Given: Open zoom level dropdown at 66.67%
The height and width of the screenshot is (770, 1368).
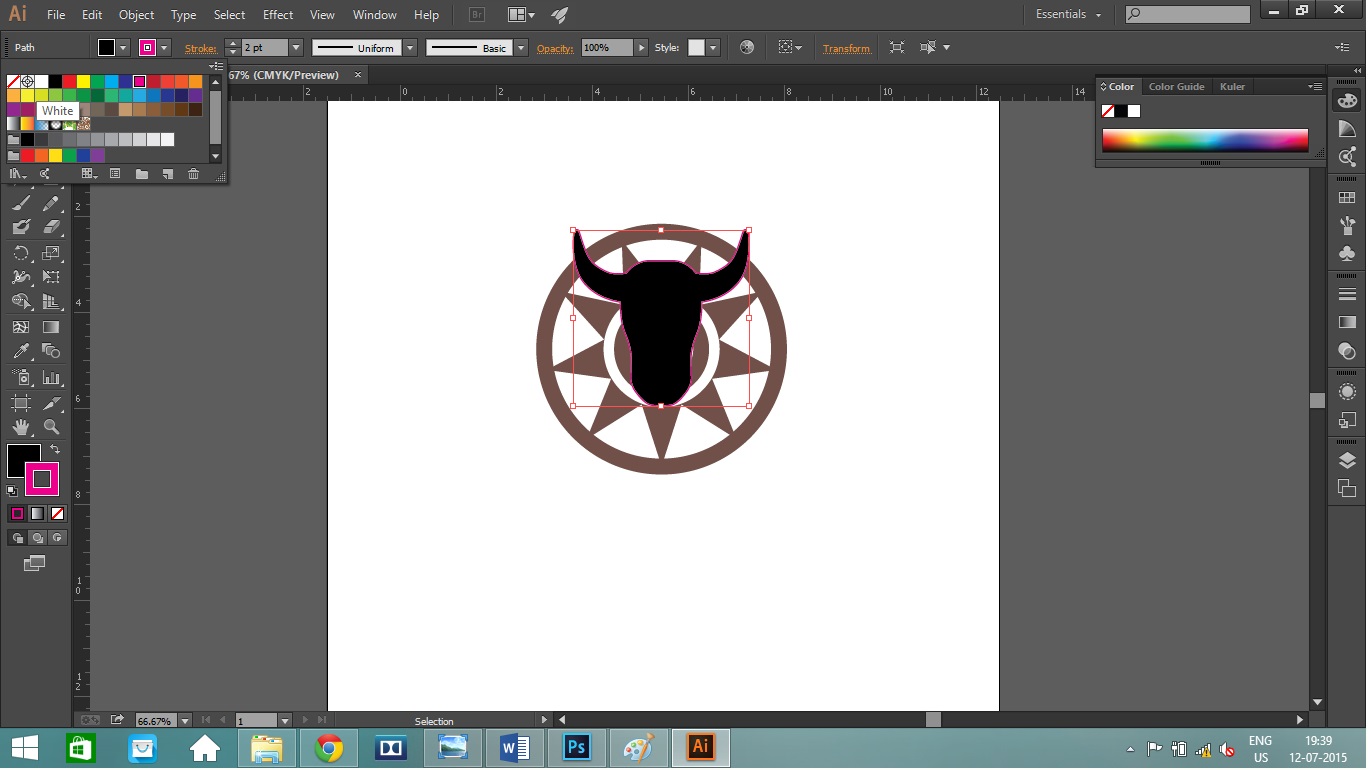Looking at the screenshot, I should pyautogui.click(x=185, y=720).
